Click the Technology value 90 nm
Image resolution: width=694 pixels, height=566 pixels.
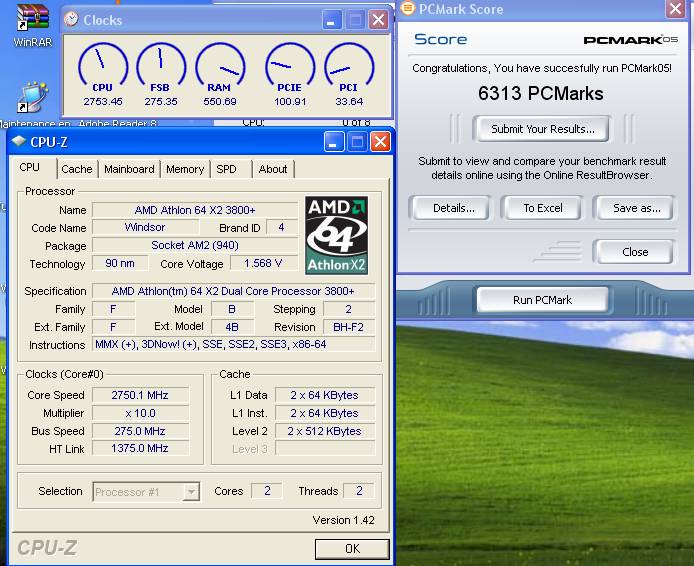tap(120, 263)
